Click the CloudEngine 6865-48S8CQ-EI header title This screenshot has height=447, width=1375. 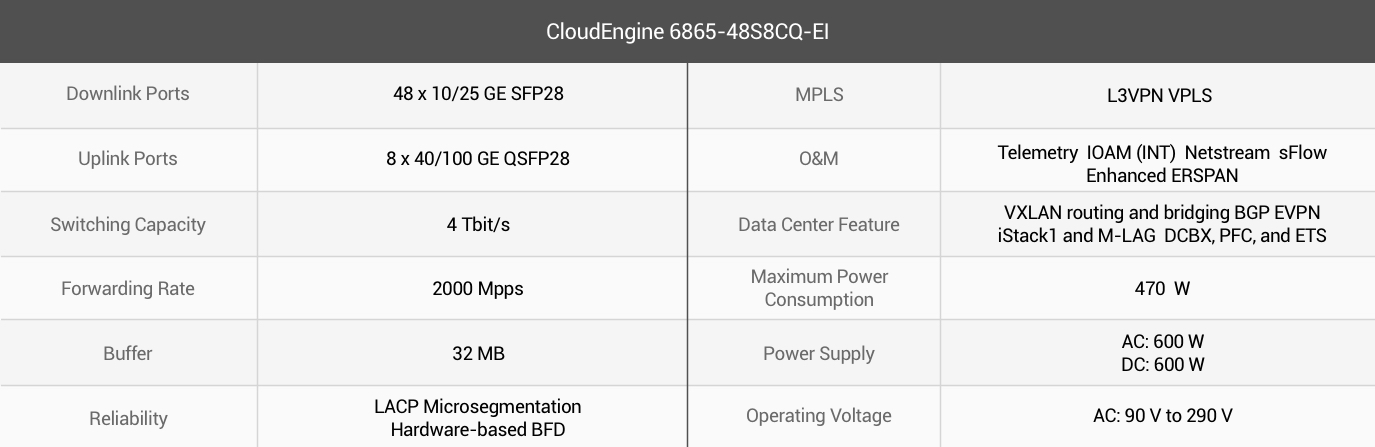pos(687,32)
